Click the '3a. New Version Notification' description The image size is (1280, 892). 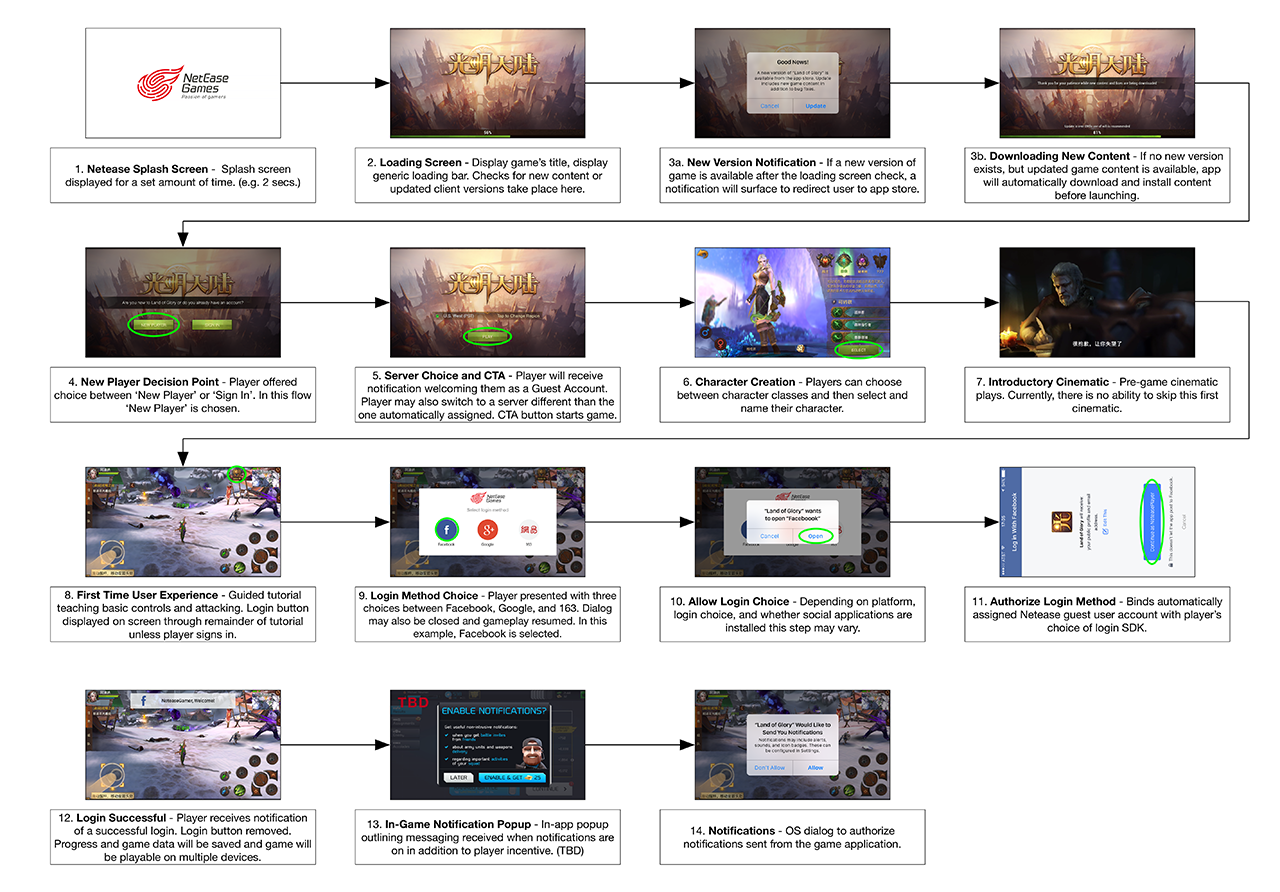pos(792,174)
